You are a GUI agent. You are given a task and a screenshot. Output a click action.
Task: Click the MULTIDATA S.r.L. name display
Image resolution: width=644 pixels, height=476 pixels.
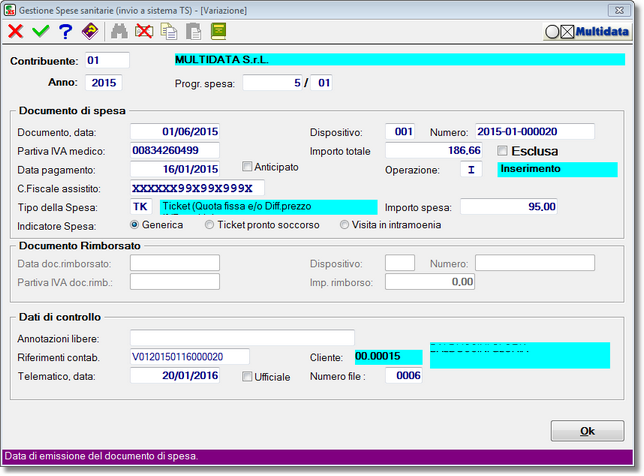pyautogui.click(x=400, y=60)
